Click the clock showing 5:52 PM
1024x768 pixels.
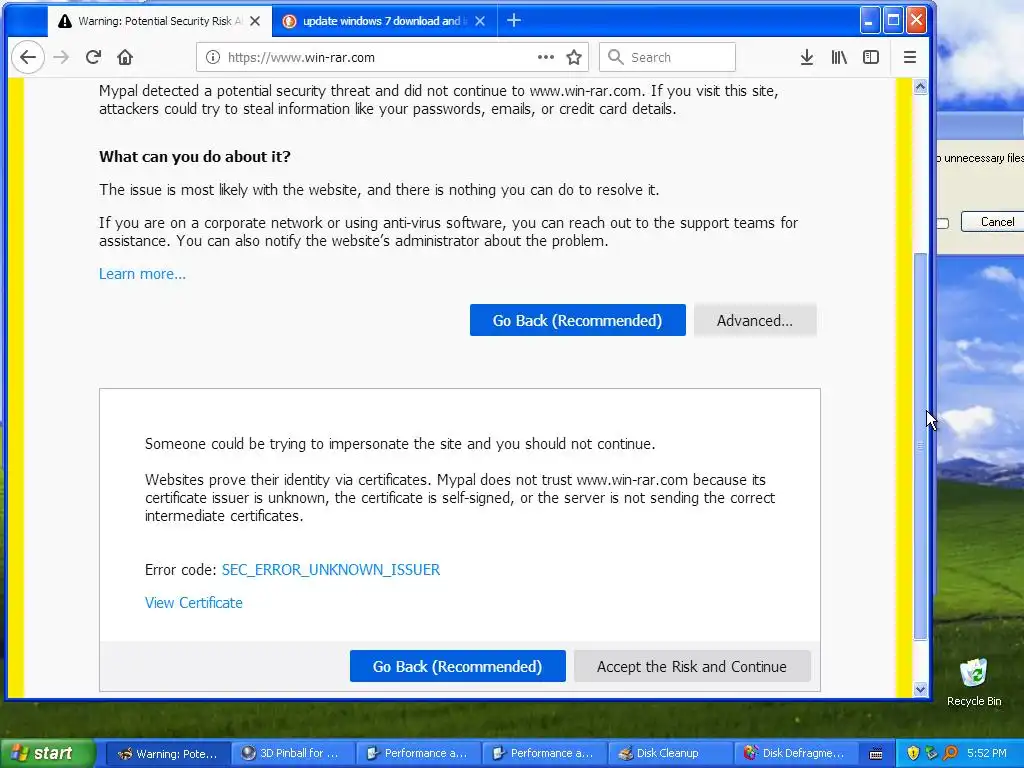[986, 753]
